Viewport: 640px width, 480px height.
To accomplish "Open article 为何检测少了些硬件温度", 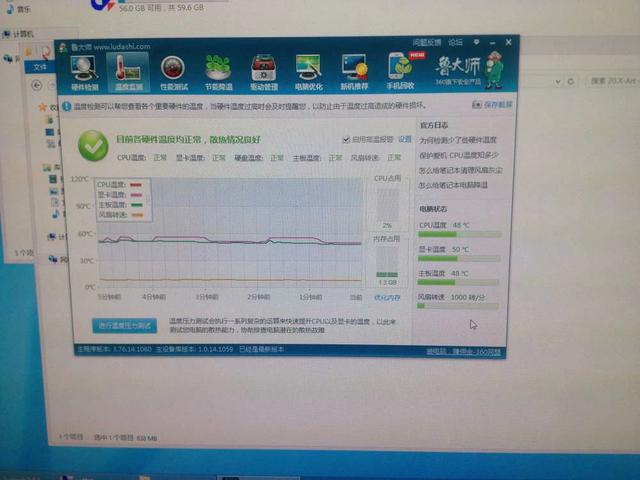I will point(457,140).
